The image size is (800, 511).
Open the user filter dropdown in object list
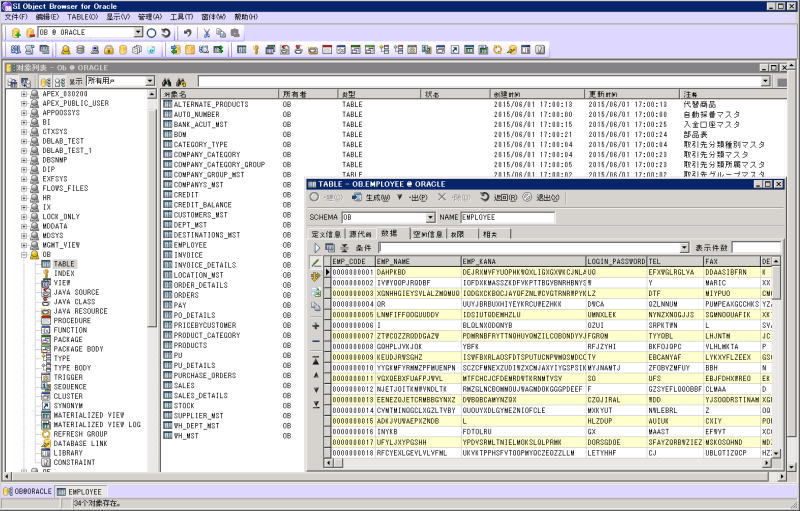[x=149, y=81]
